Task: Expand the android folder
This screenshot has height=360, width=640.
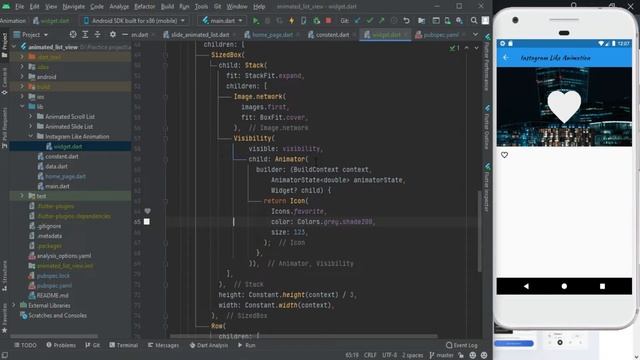Action: pos(22,76)
